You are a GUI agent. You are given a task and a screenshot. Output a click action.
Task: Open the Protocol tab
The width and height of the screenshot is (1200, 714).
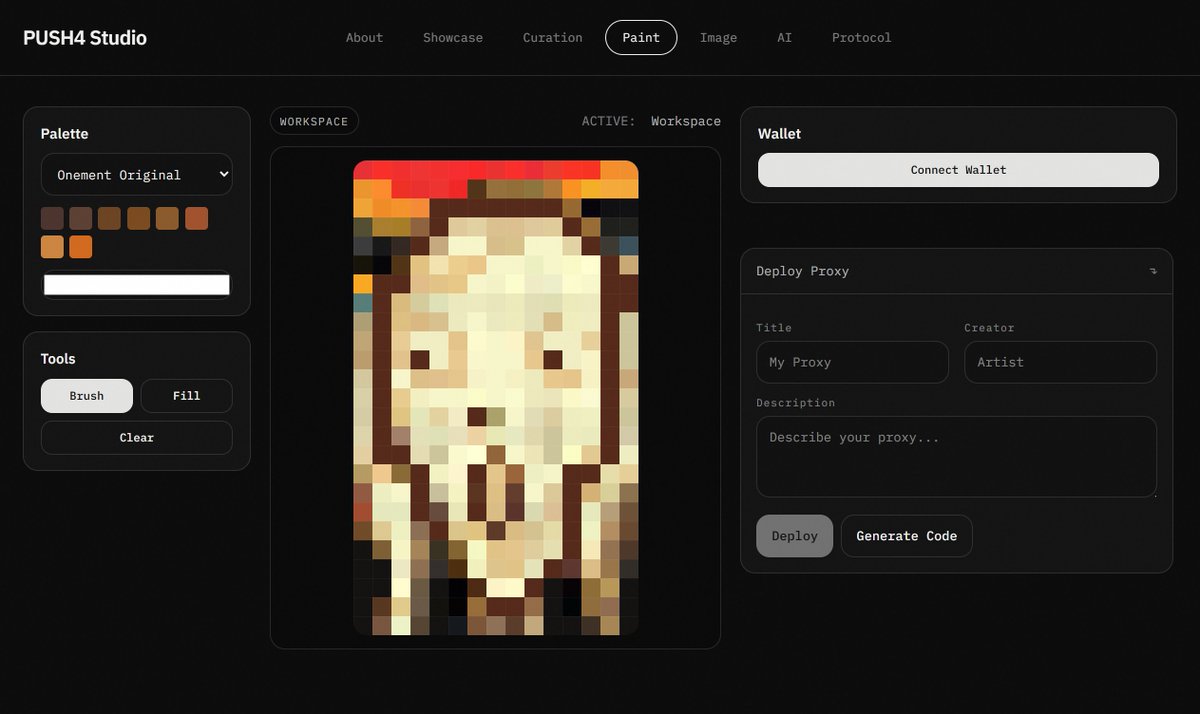point(862,37)
